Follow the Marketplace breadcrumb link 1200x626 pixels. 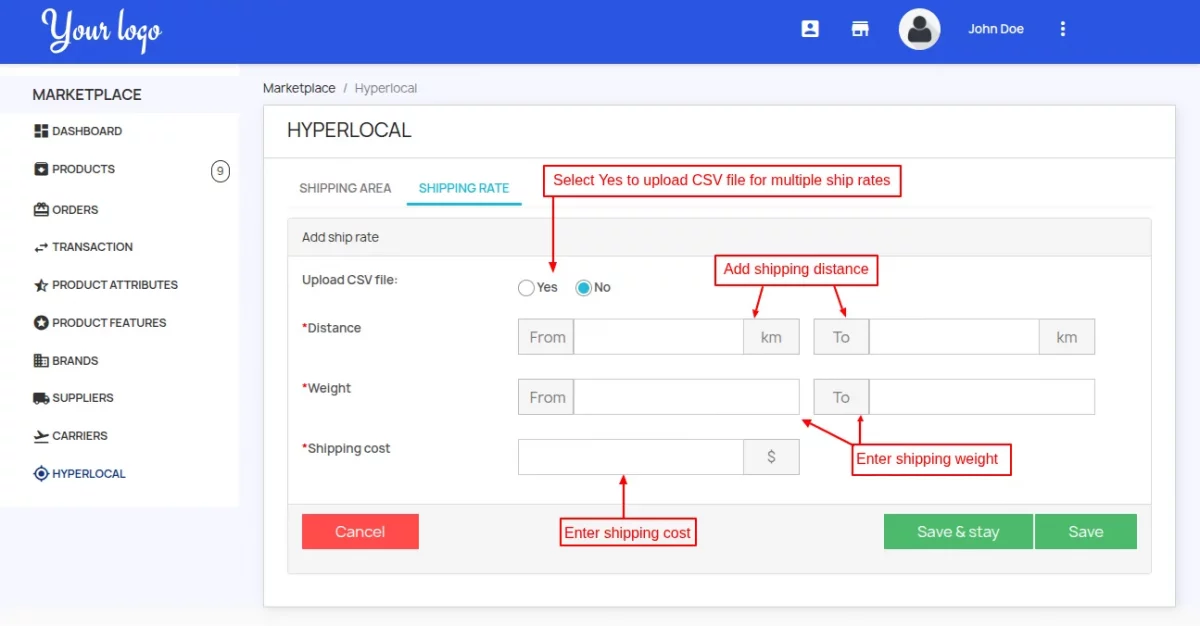299,88
